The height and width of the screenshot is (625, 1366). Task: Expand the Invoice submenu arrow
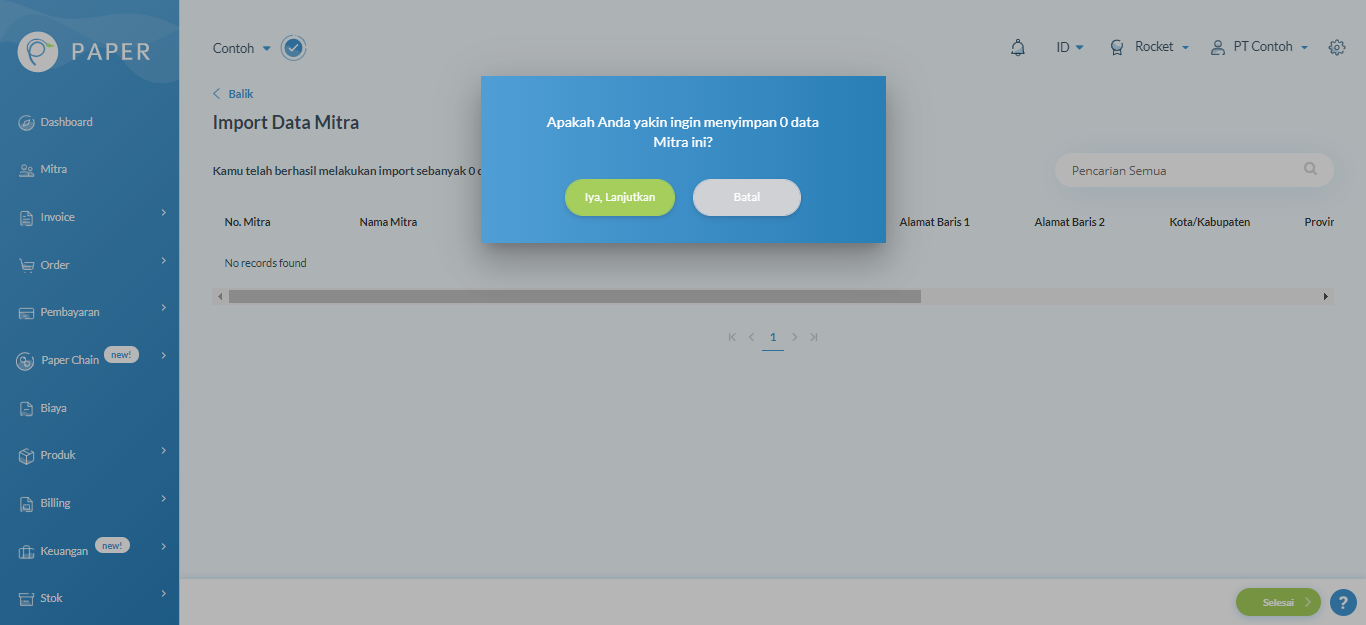(x=163, y=212)
